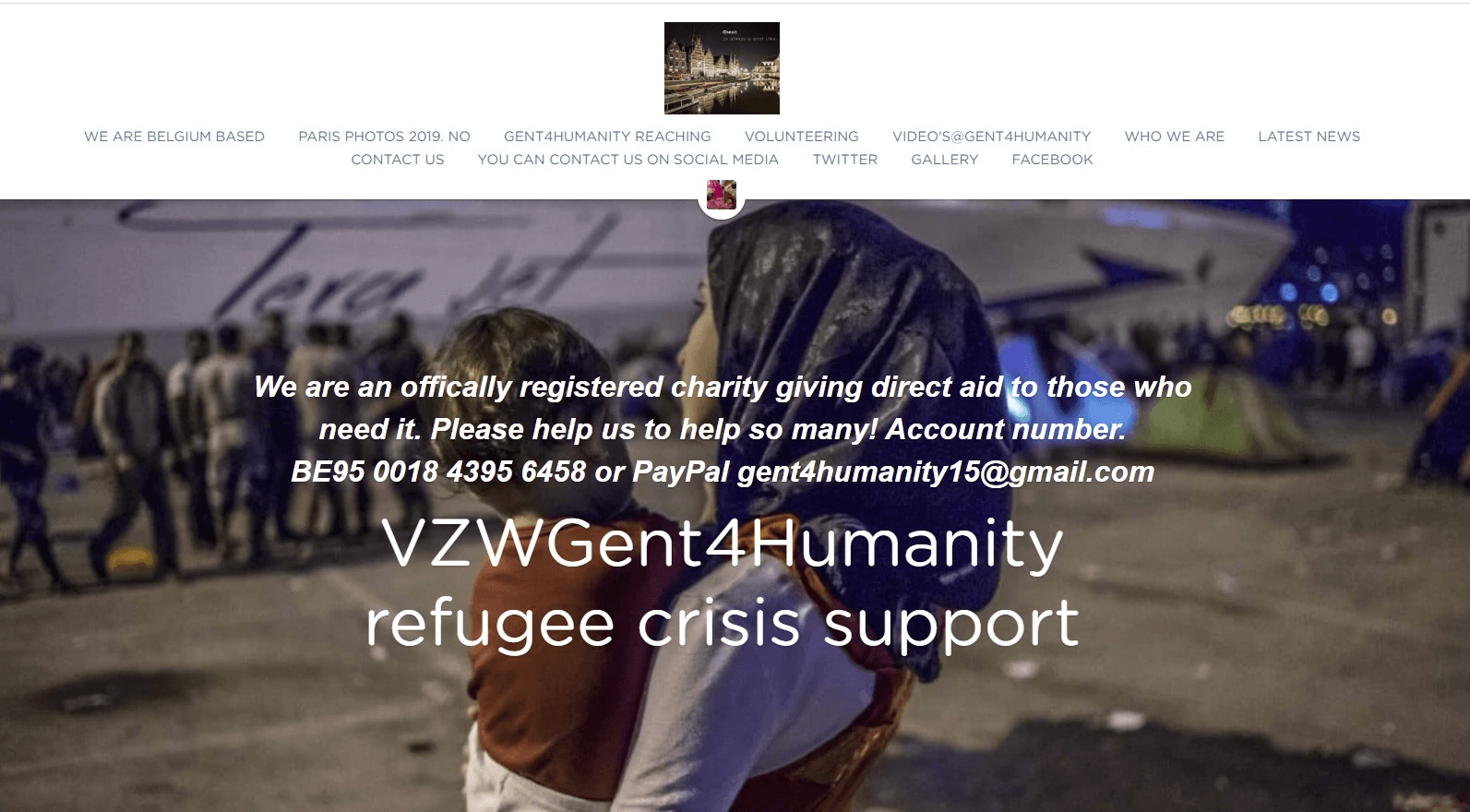Screen dimensions: 1470x812
Task: Click the Ghent night skyline logo image
Action: coord(722,68)
